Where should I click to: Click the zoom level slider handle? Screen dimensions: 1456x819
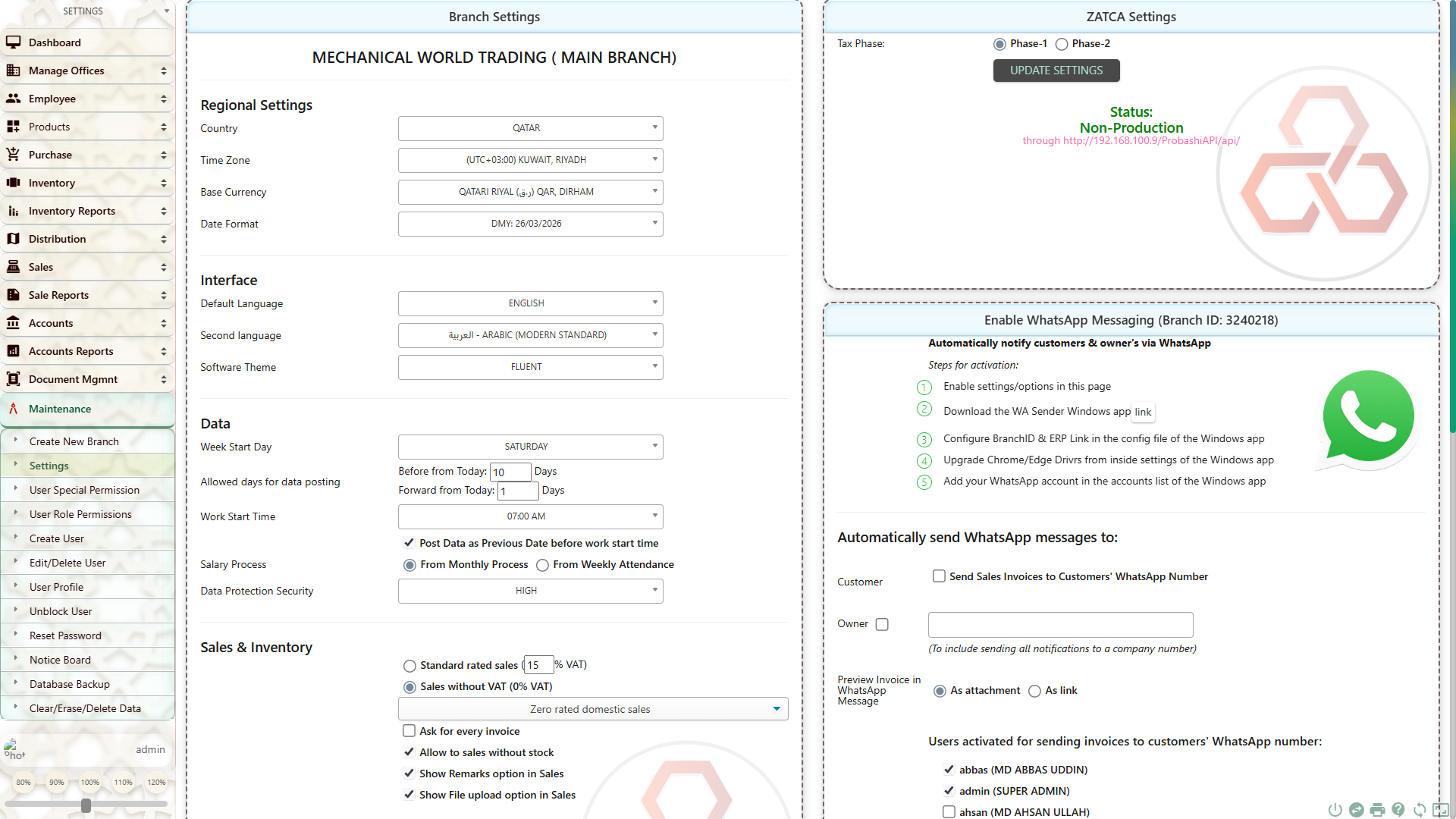click(86, 805)
